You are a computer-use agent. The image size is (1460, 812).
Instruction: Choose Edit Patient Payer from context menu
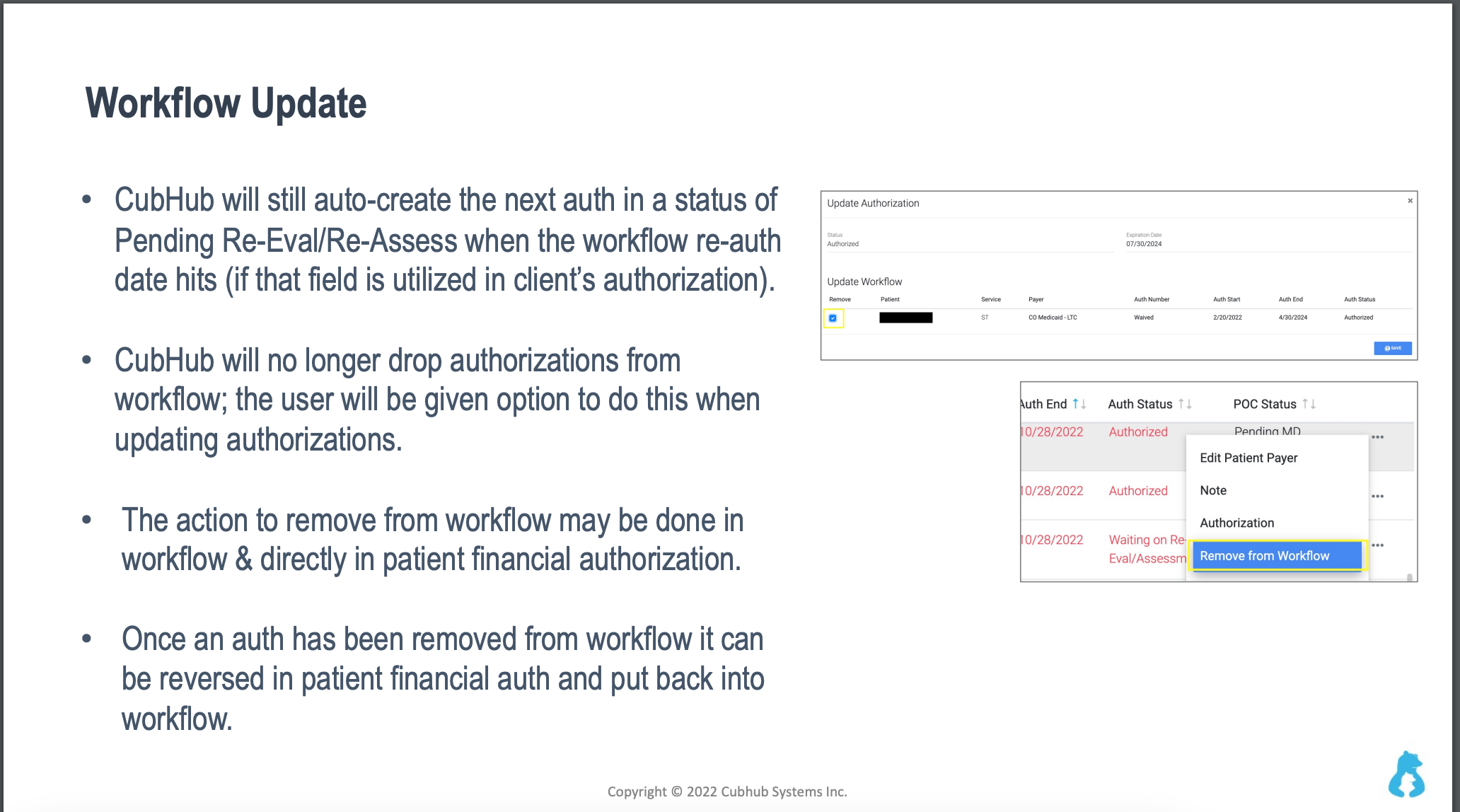(x=1248, y=458)
